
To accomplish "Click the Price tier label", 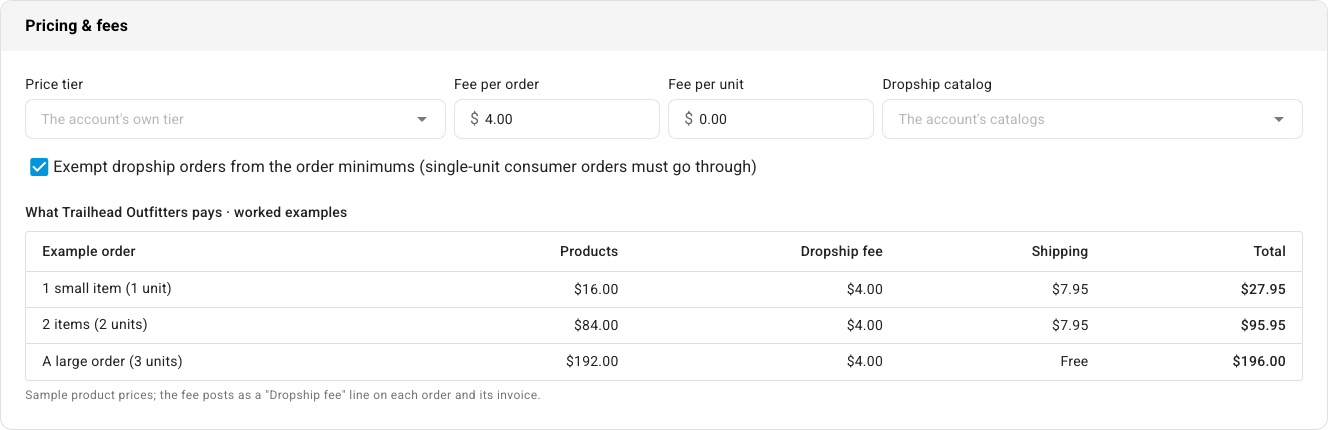I will pos(54,84).
